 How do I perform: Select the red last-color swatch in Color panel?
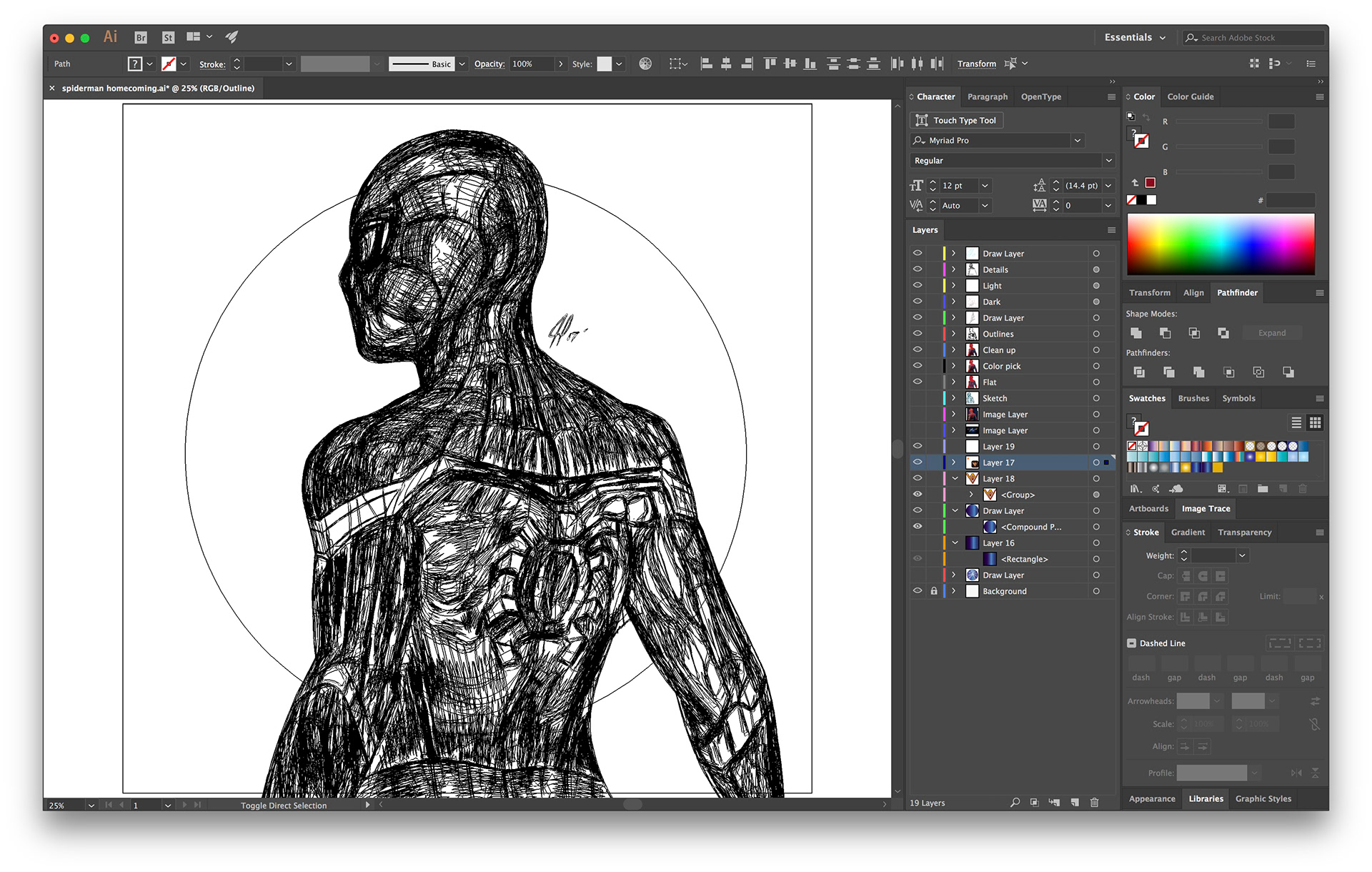[1150, 183]
